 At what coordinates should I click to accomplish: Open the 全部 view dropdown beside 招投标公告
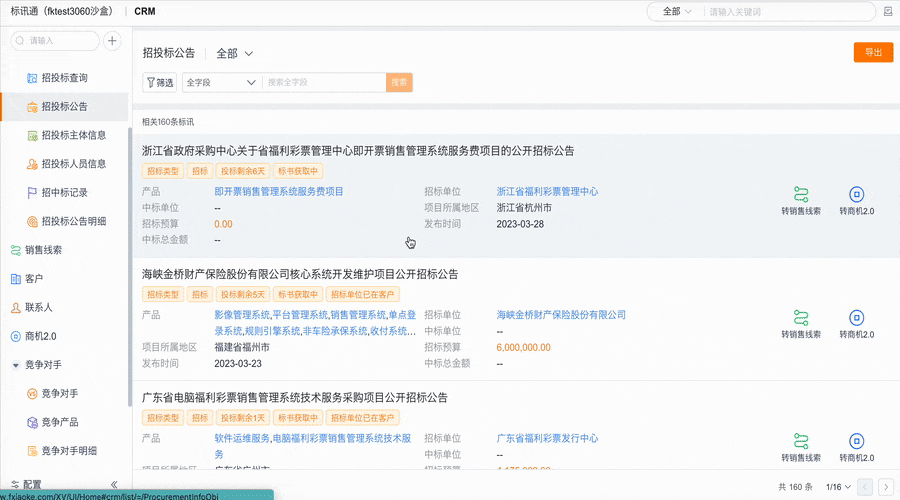tap(234, 53)
